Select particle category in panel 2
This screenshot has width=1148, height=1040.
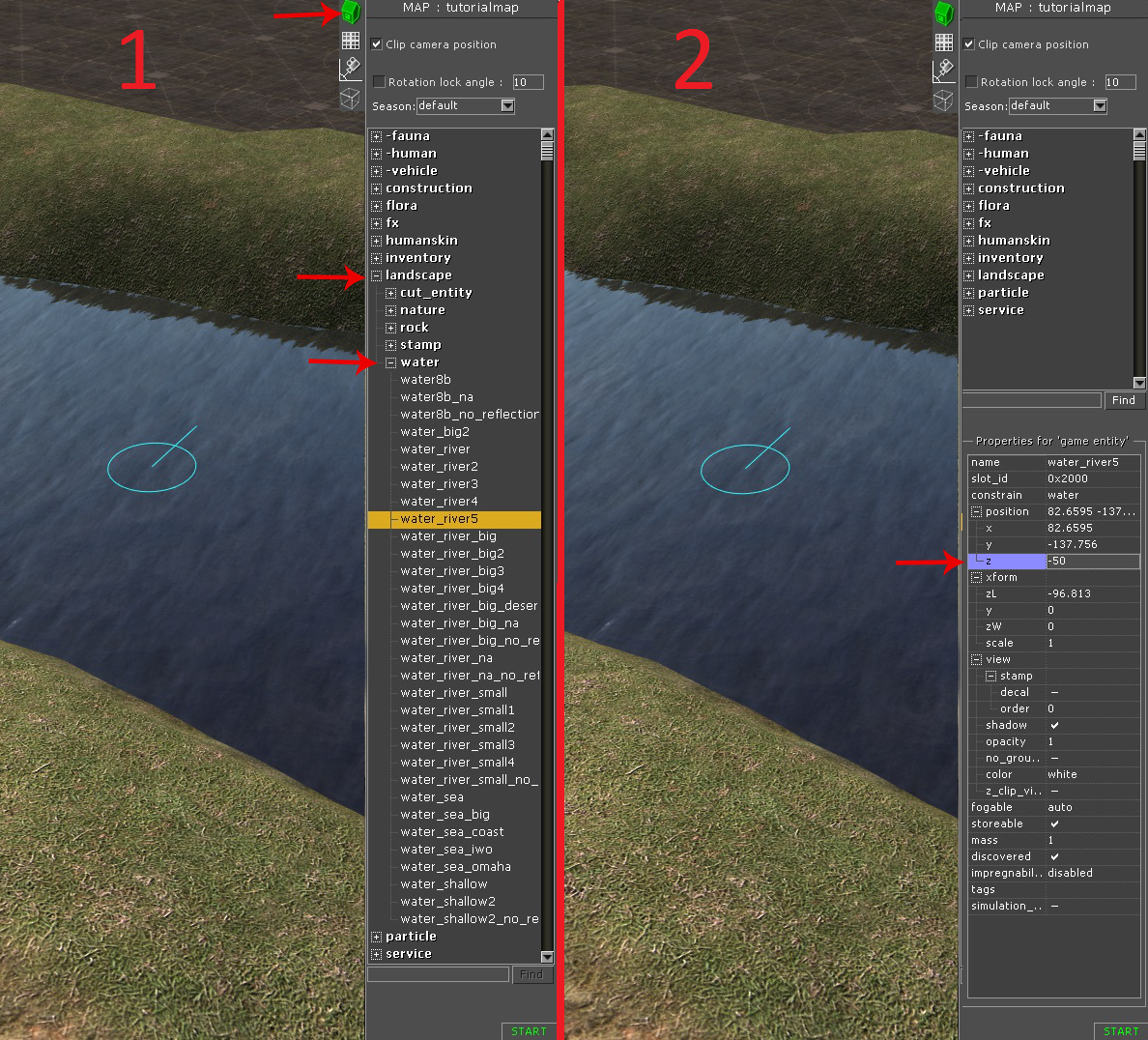pos(1003,293)
